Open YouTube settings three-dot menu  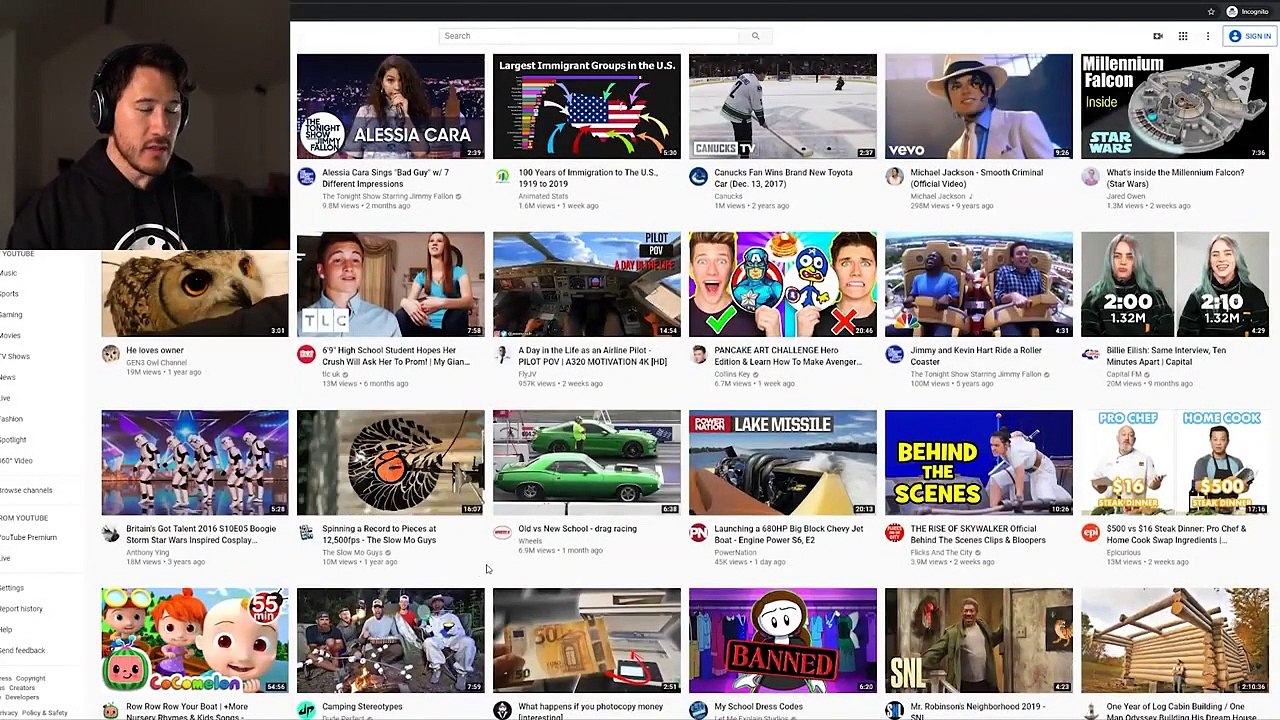point(1208,36)
